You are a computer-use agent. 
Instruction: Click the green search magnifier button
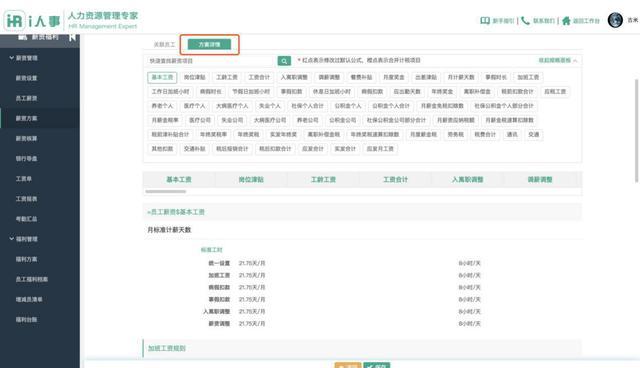click(284, 61)
